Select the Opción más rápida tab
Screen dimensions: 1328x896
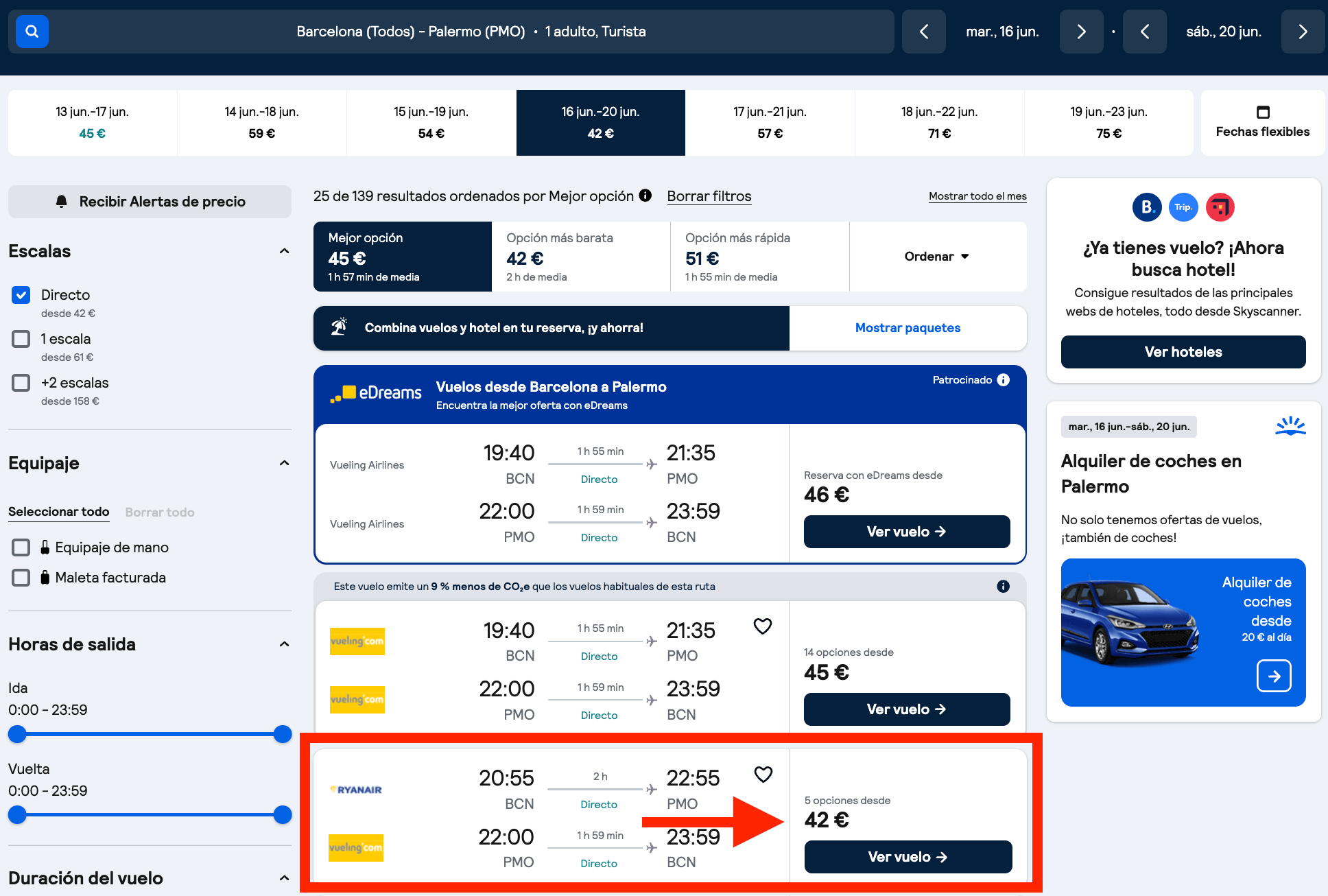click(760, 257)
